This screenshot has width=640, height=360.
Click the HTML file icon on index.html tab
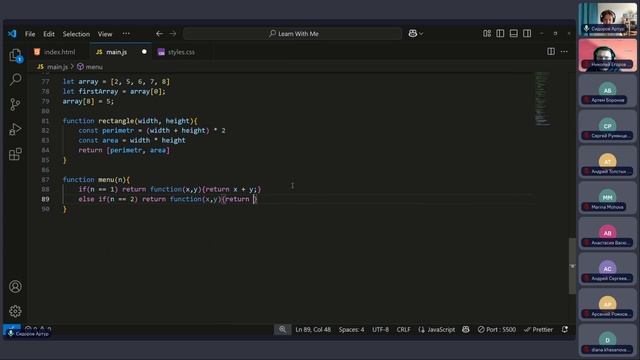[37, 52]
